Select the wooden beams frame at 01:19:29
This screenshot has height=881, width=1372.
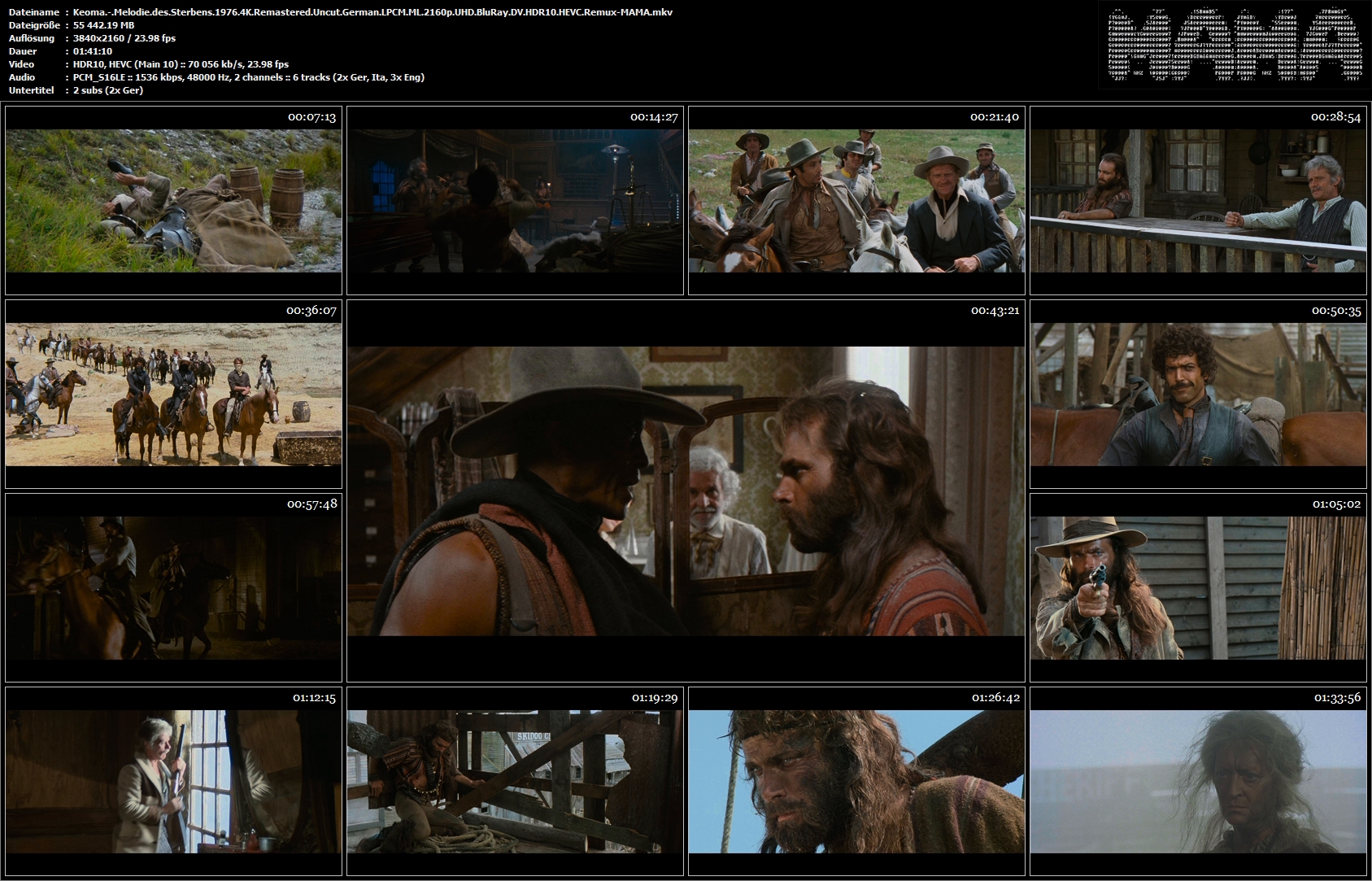515,781
